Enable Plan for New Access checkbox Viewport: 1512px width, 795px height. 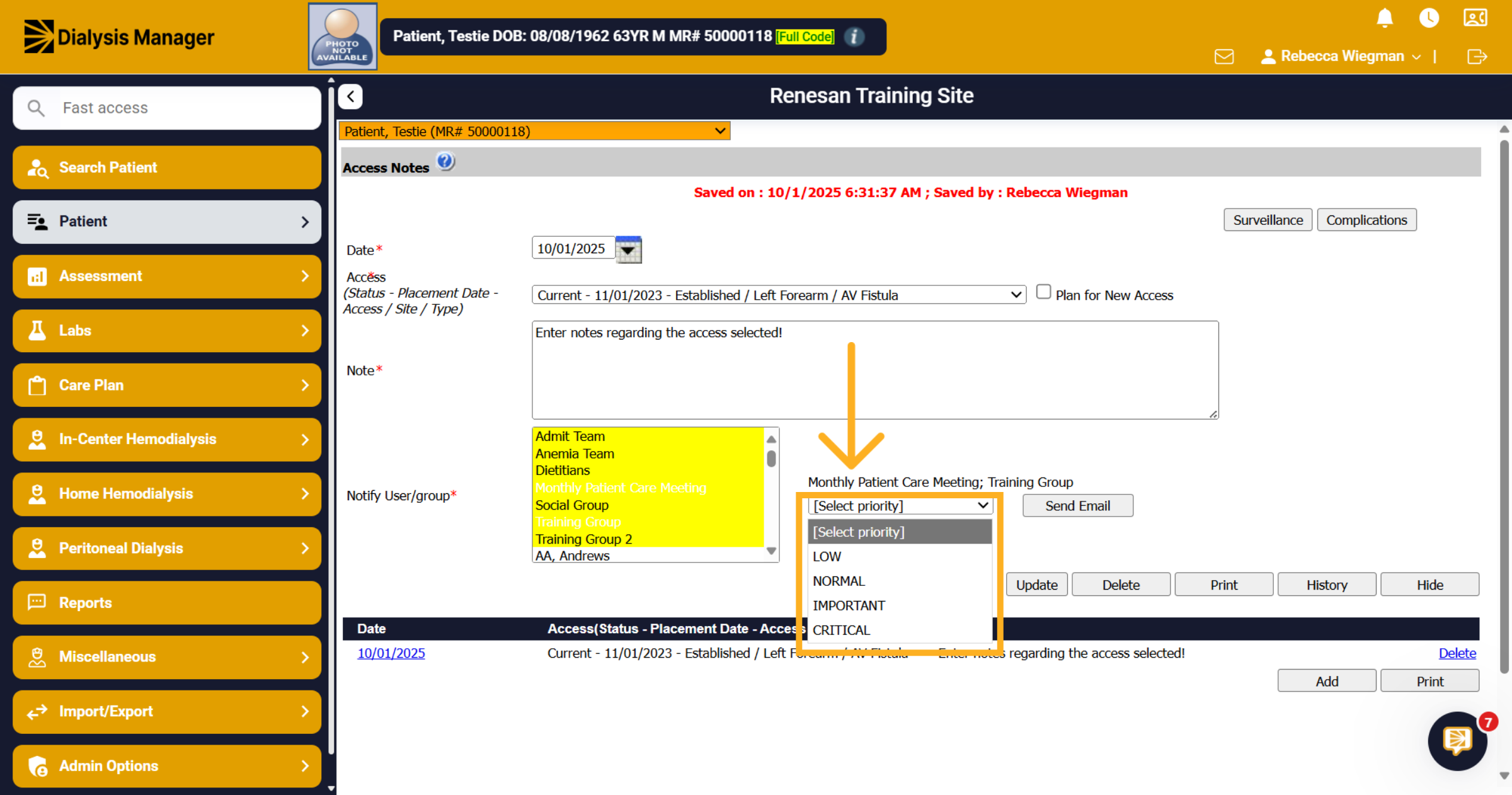click(1043, 292)
